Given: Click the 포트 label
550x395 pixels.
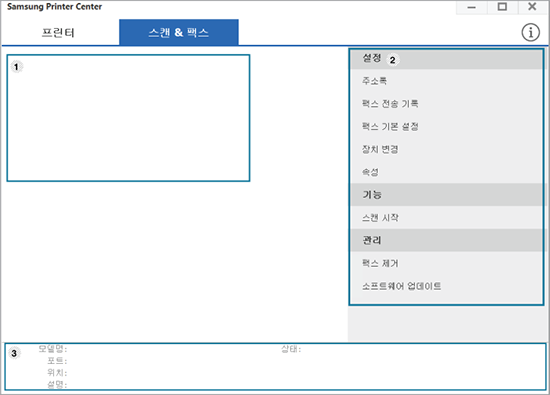Looking at the screenshot, I should 57,361.
